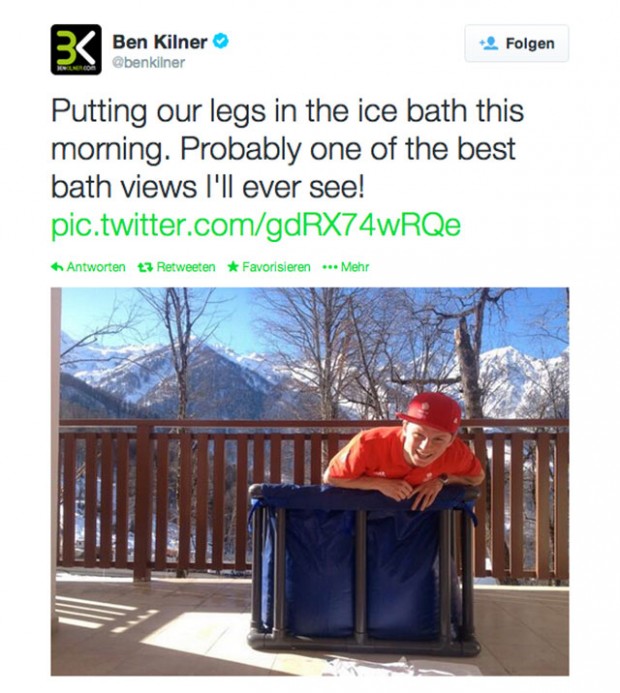Click the tweet text about ice bath

(x=287, y=149)
